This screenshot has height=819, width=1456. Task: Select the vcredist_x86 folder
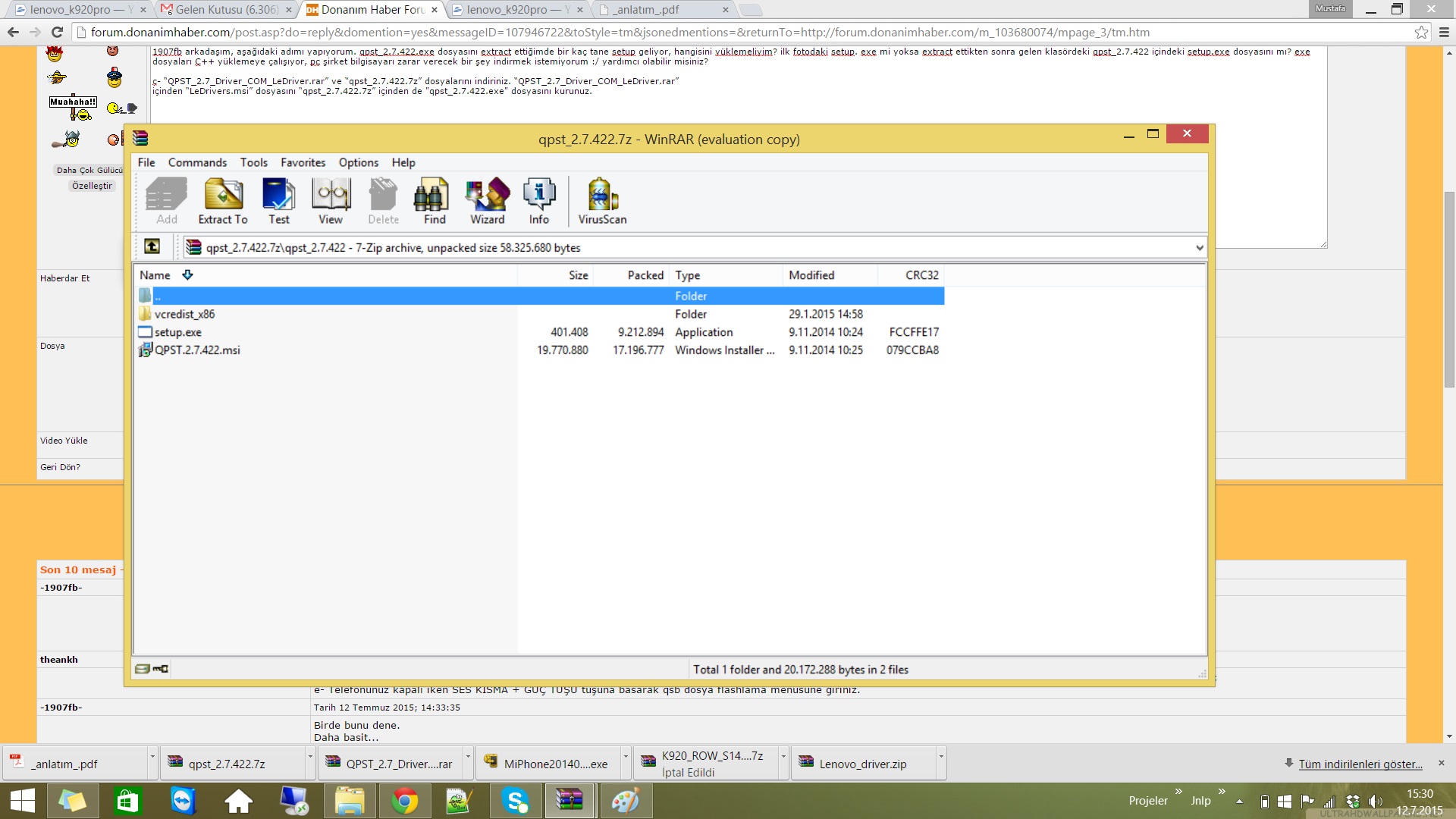(x=184, y=314)
